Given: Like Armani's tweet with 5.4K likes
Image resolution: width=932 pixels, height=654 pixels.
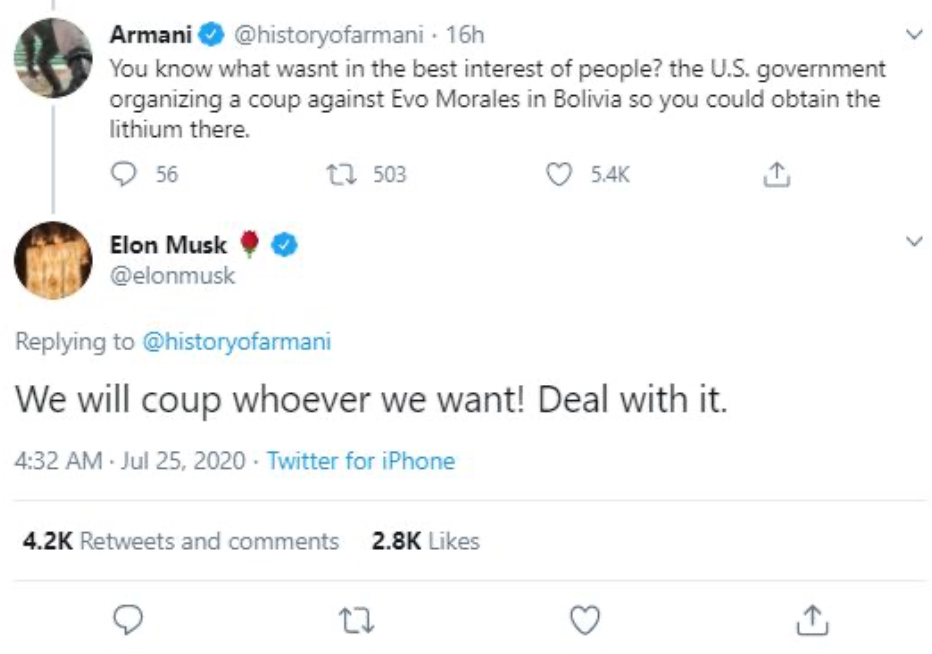Looking at the screenshot, I should click(560, 175).
